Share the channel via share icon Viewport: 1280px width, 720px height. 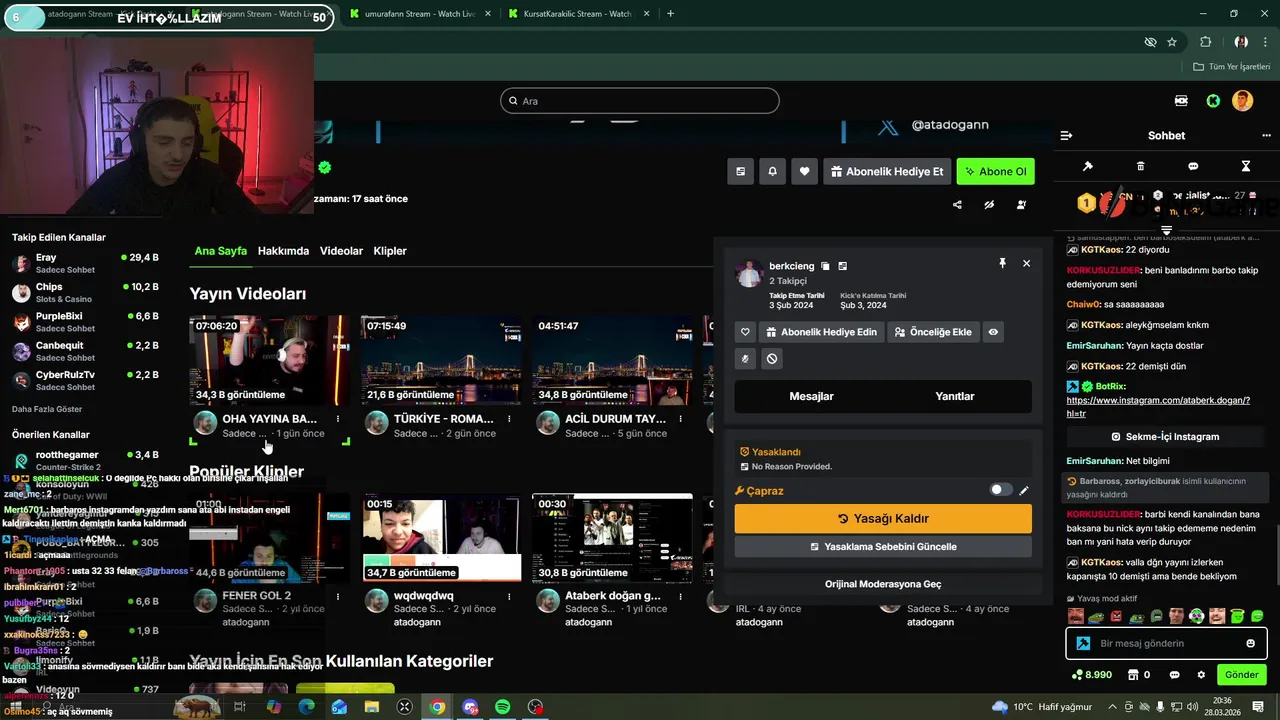click(957, 205)
